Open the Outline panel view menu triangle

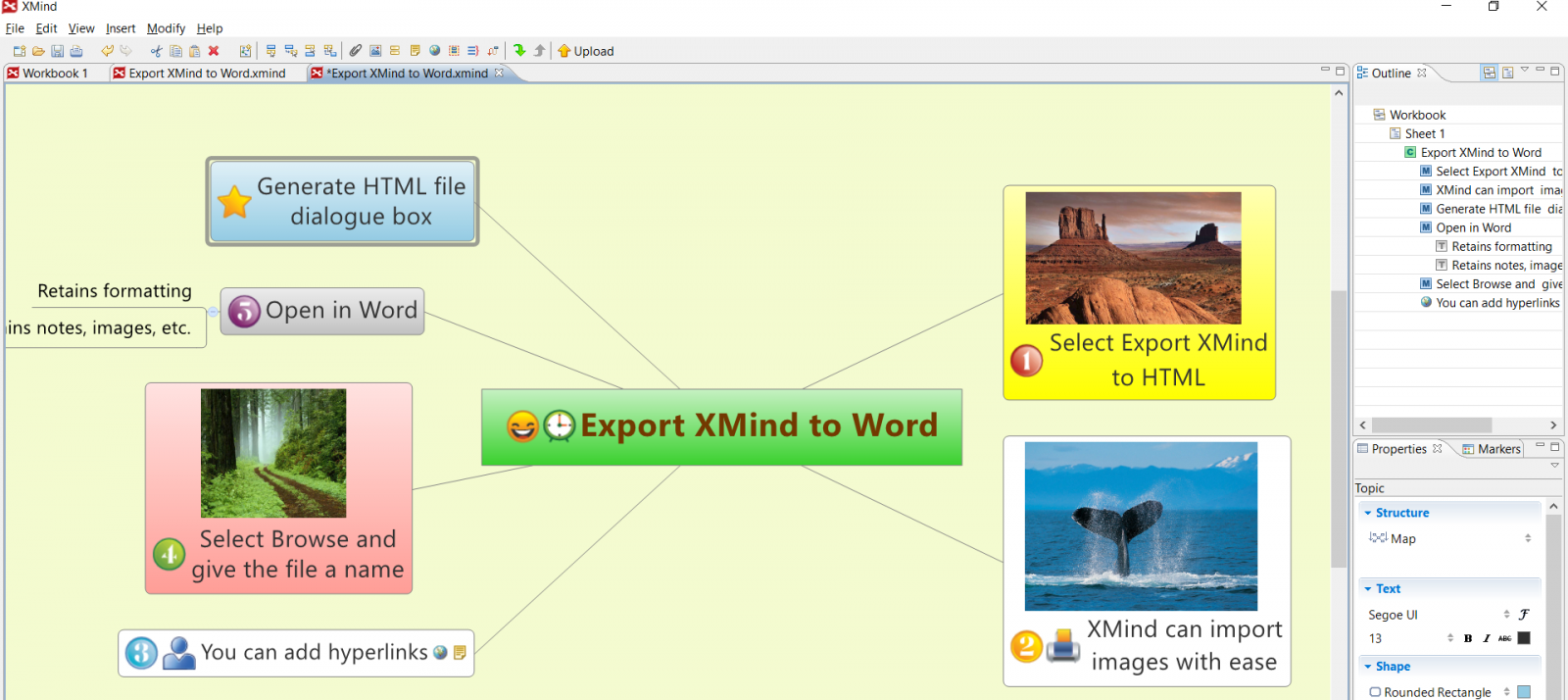(x=1525, y=71)
